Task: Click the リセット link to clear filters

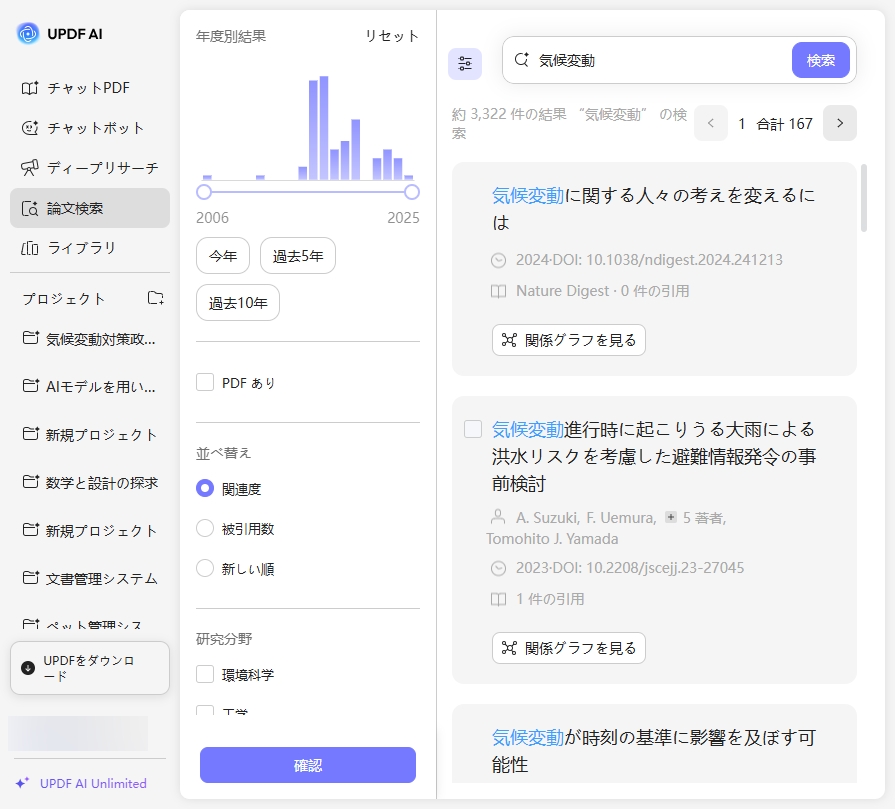Action: pyautogui.click(x=391, y=35)
